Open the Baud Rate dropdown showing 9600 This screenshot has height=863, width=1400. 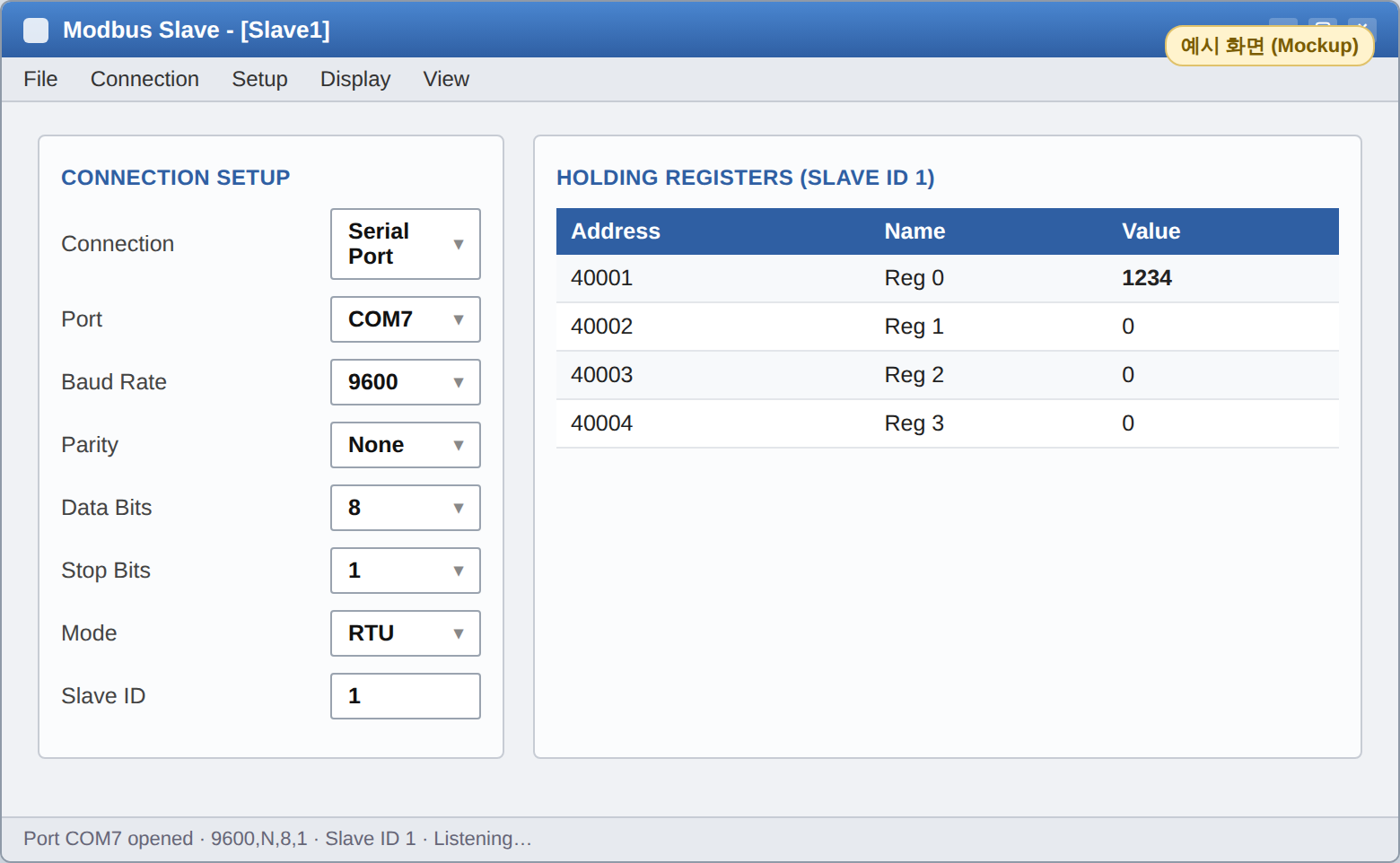coord(406,382)
